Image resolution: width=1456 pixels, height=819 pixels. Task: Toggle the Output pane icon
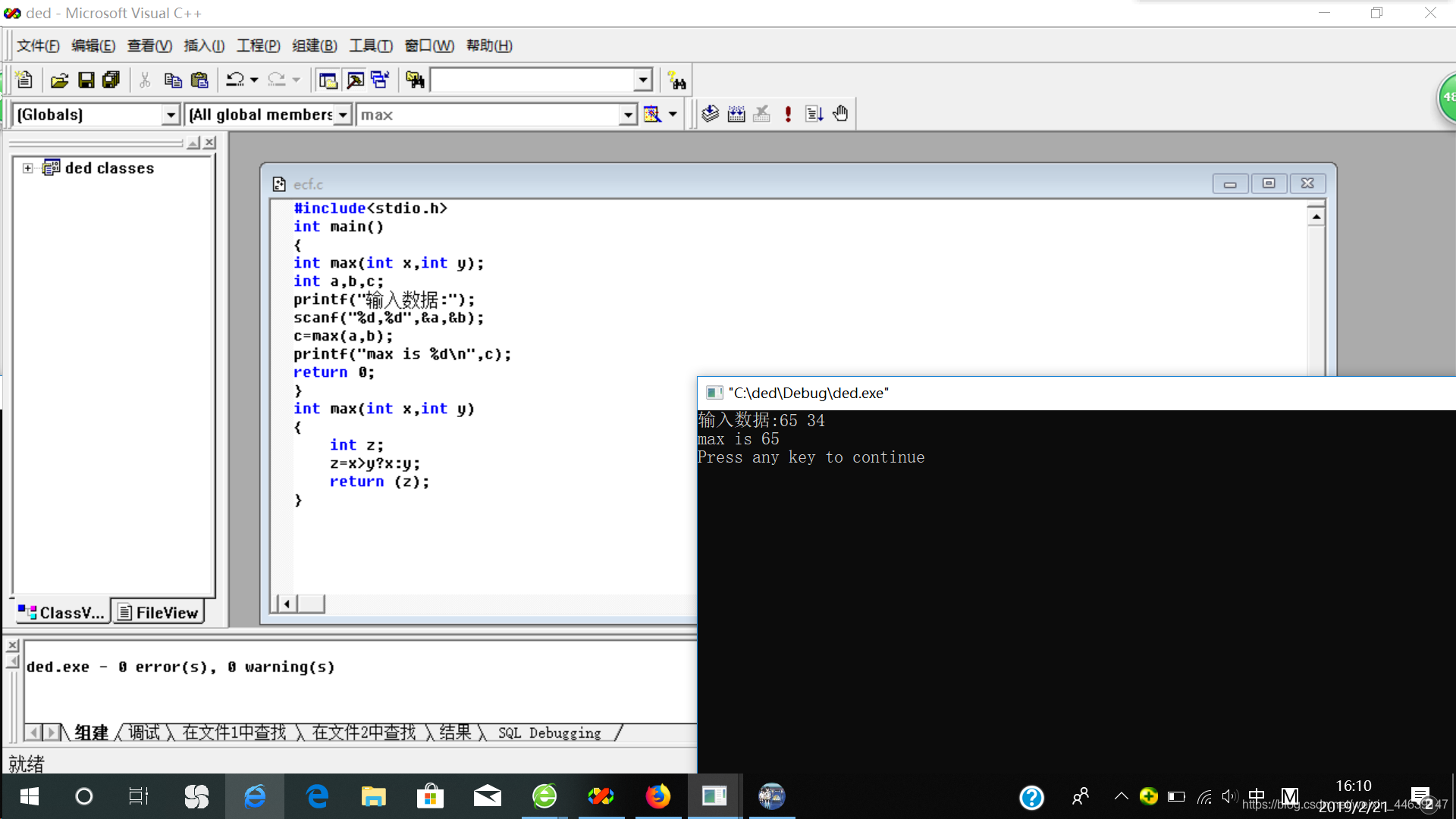point(355,80)
